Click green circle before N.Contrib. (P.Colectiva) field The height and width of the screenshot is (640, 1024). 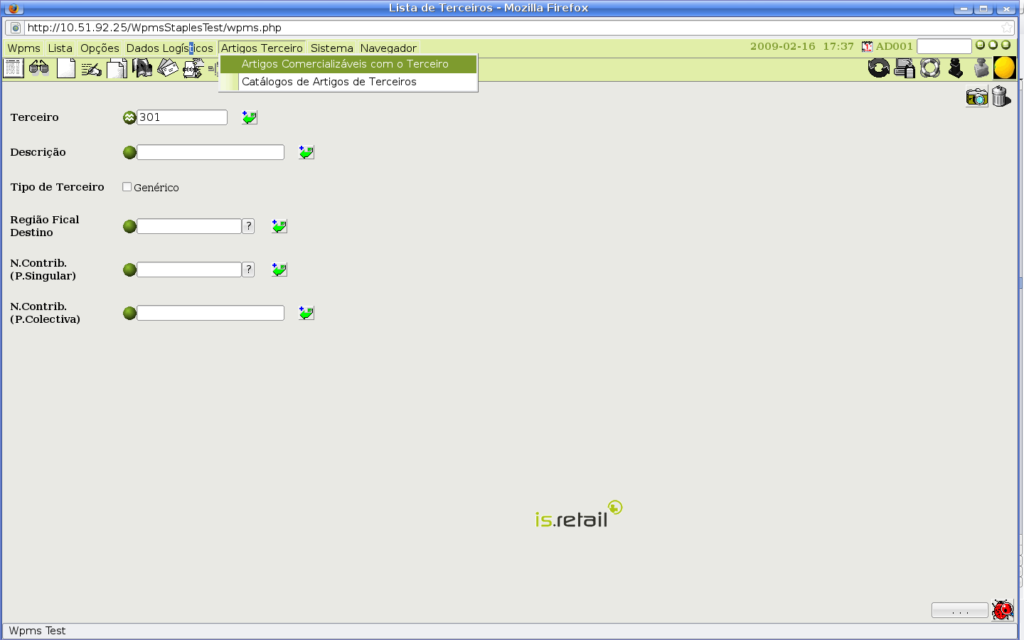[x=129, y=313]
